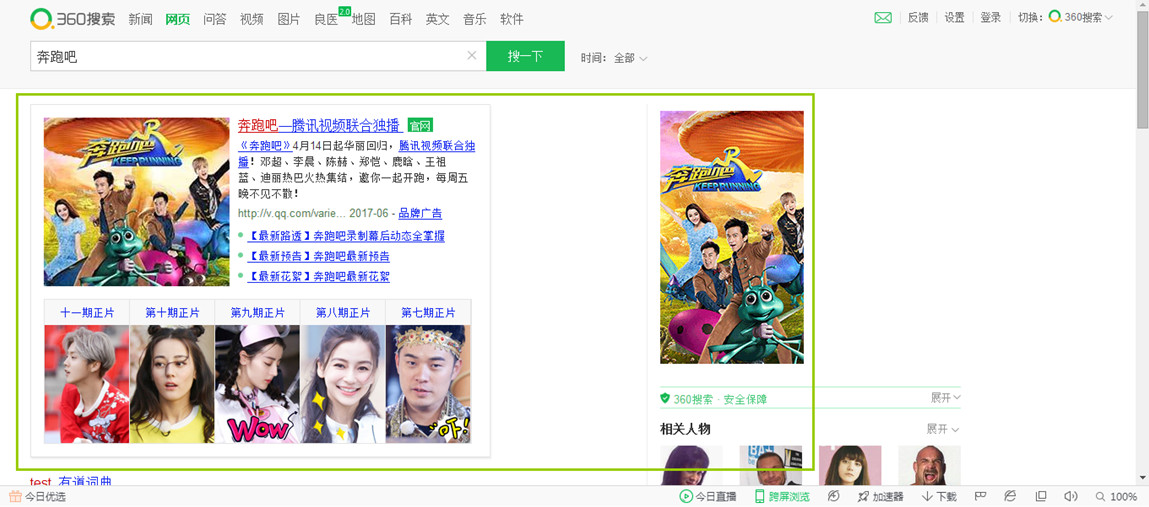Image resolution: width=1149 pixels, height=507 pixels.
Task: Click the 品牌广告 link
Action: pyautogui.click(x=420, y=214)
